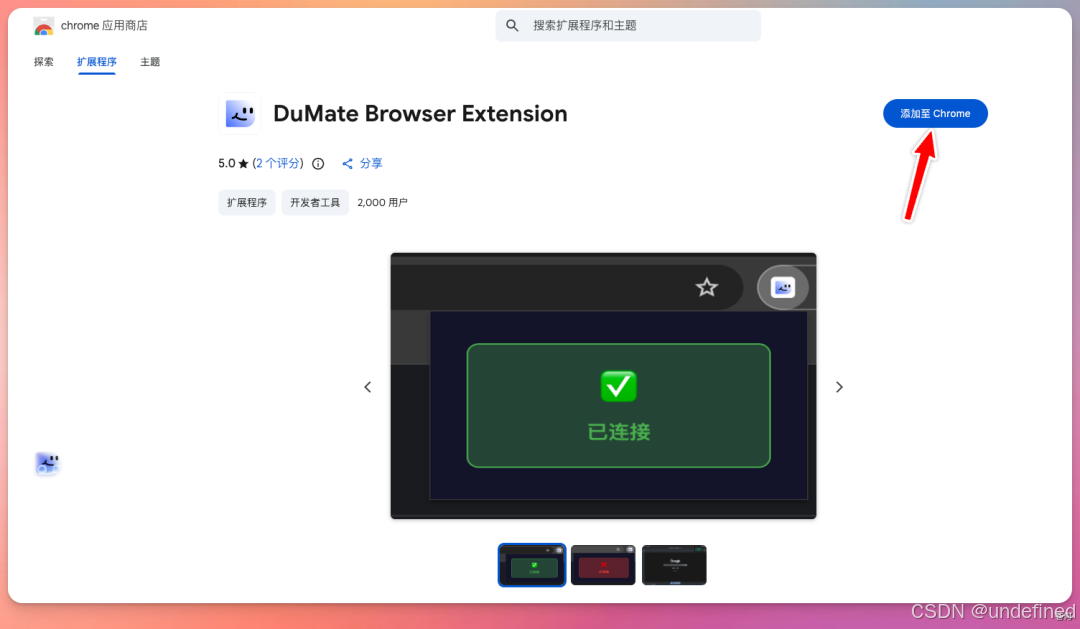This screenshot has height=629, width=1080.
Task: Open the 2 个评分 ratings link
Action: [x=278, y=163]
